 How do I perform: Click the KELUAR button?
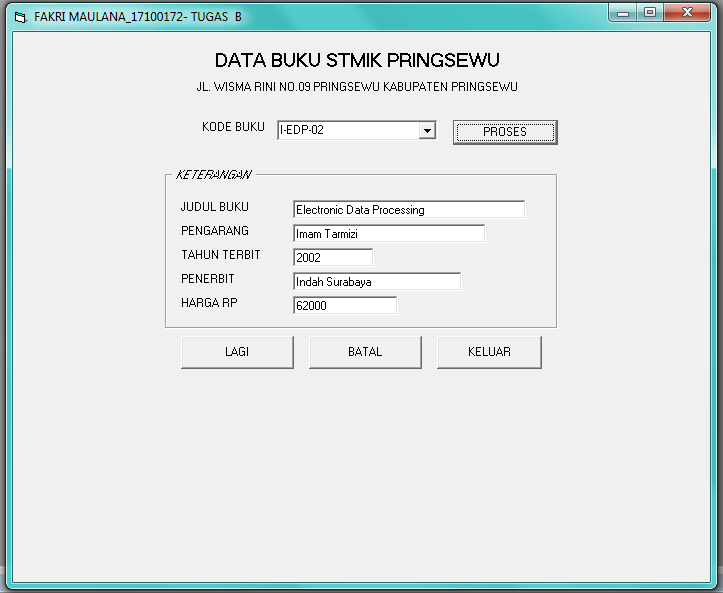tap(489, 352)
